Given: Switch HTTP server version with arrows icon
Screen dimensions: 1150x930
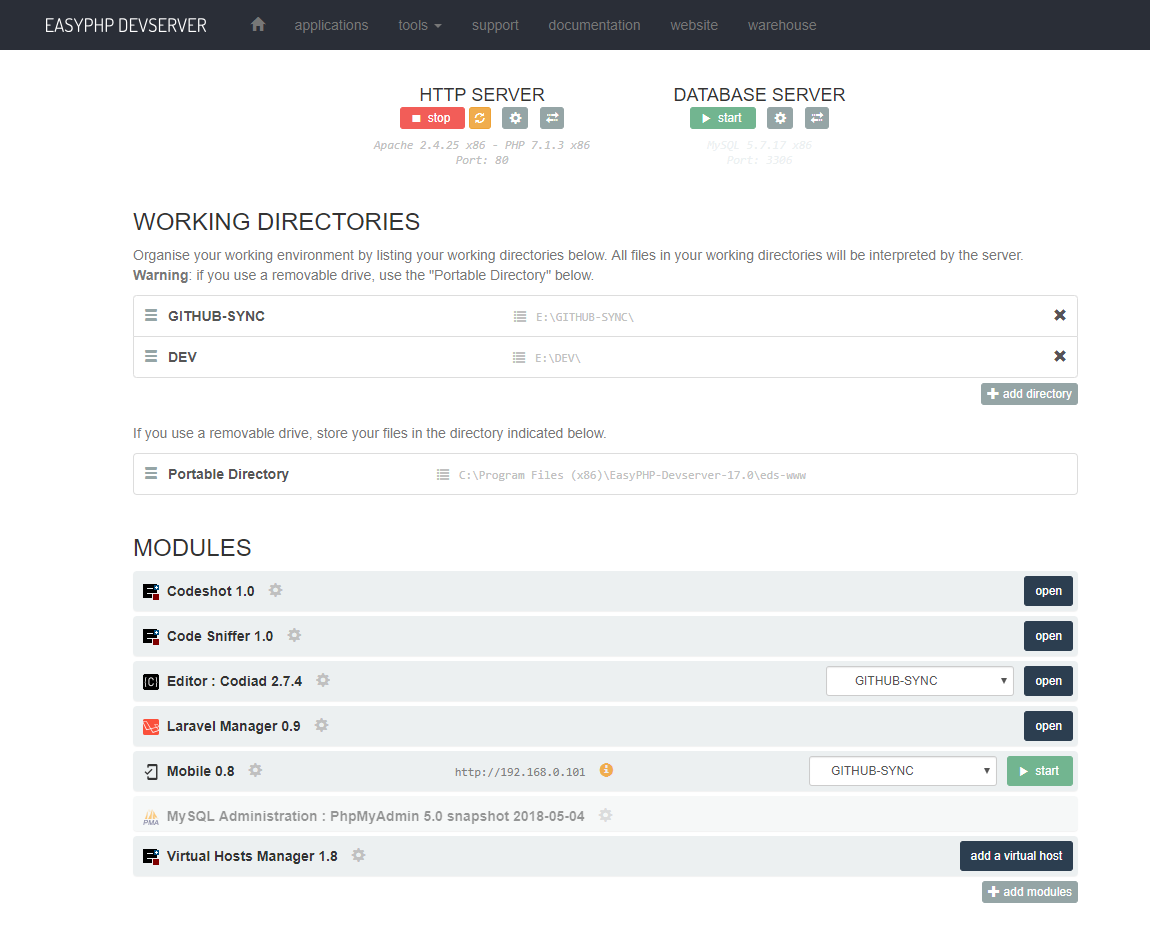Looking at the screenshot, I should click(552, 118).
